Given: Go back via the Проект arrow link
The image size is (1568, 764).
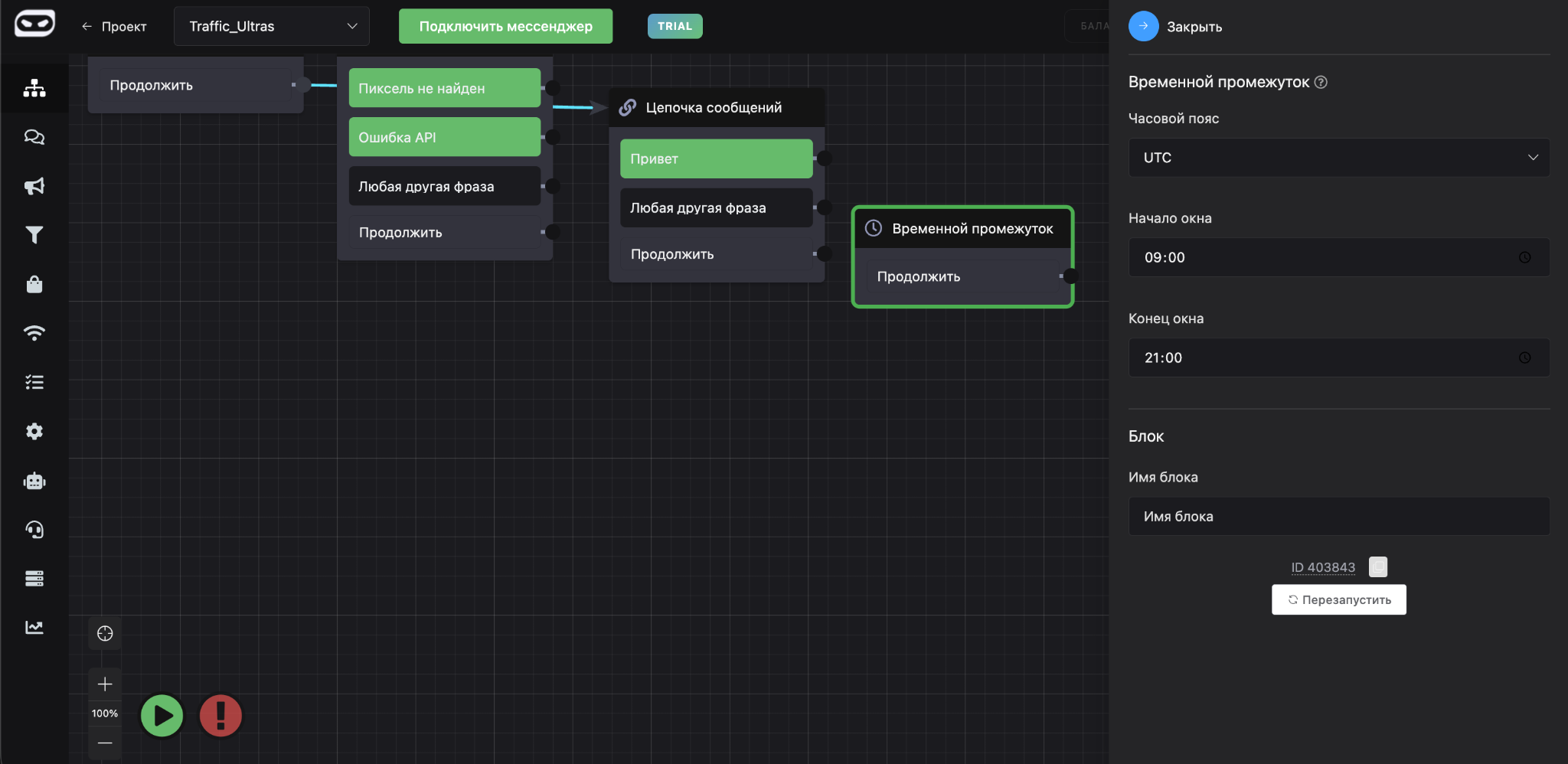Looking at the screenshot, I should point(114,26).
